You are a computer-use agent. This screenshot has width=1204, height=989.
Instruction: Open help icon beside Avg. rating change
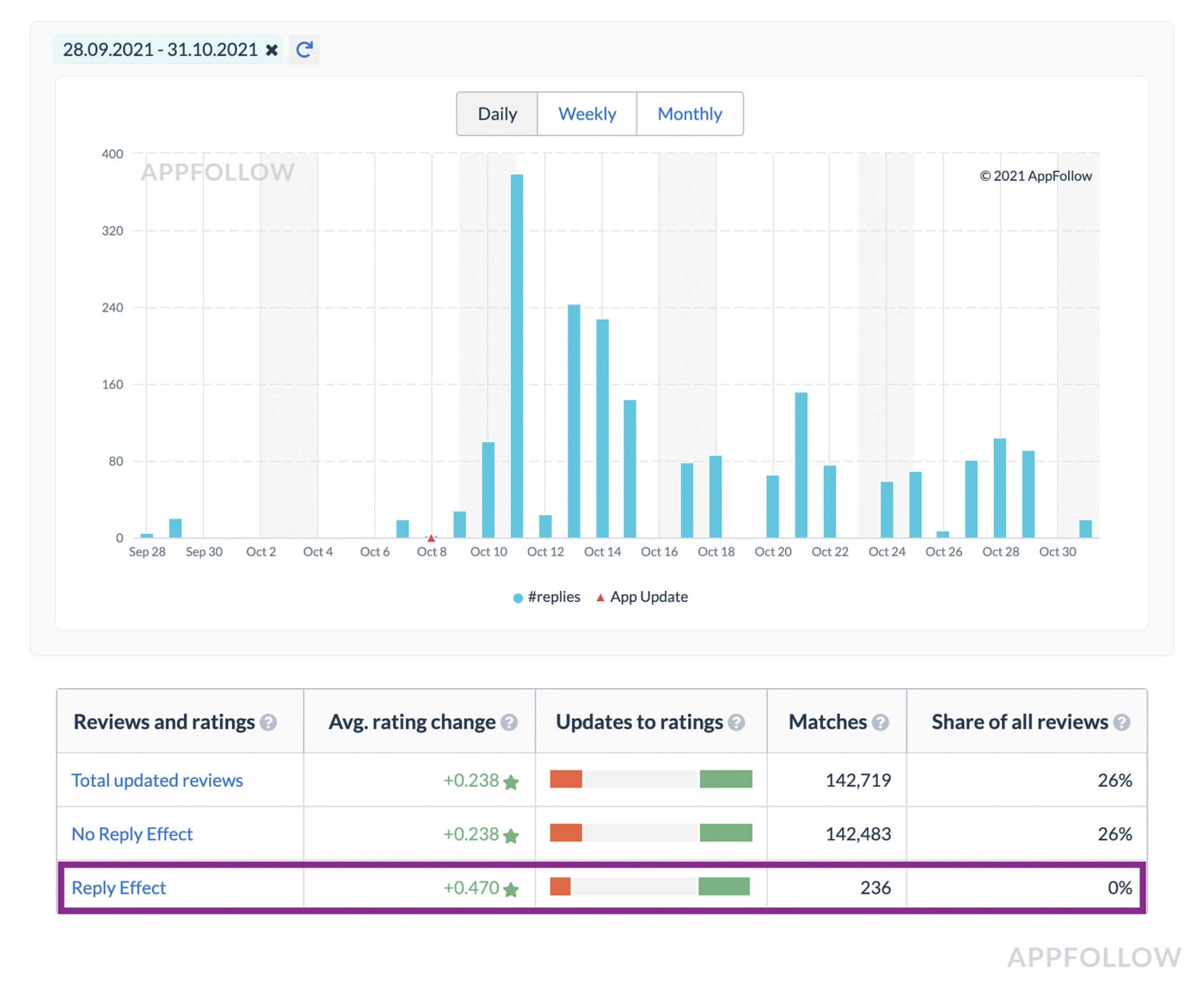tap(509, 723)
